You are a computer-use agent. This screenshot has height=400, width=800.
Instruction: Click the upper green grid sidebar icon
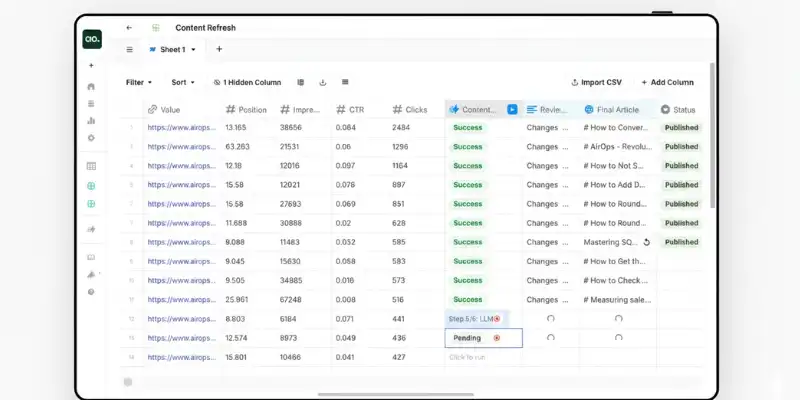coord(91,186)
